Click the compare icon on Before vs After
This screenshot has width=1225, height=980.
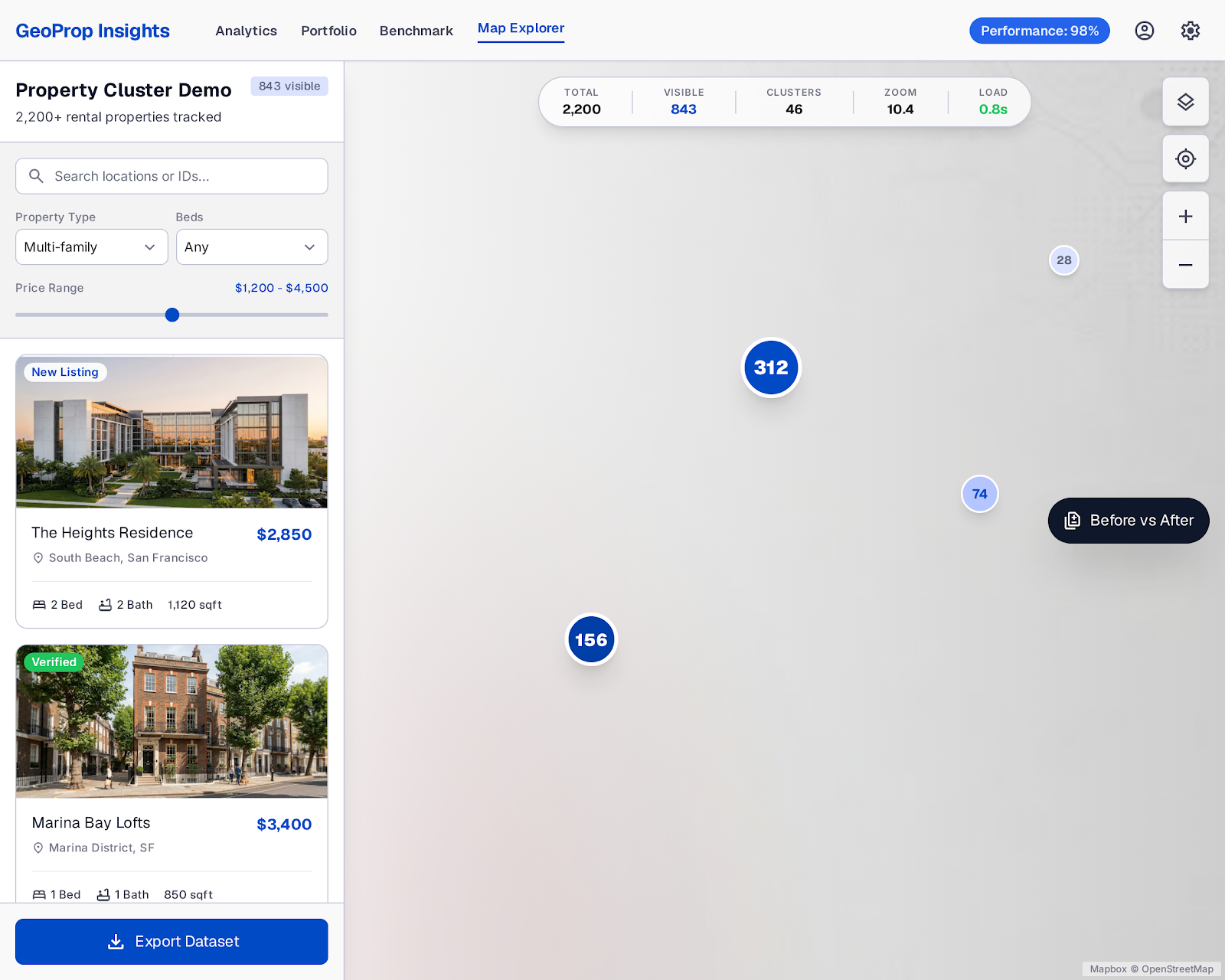(x=1073, y=521)
